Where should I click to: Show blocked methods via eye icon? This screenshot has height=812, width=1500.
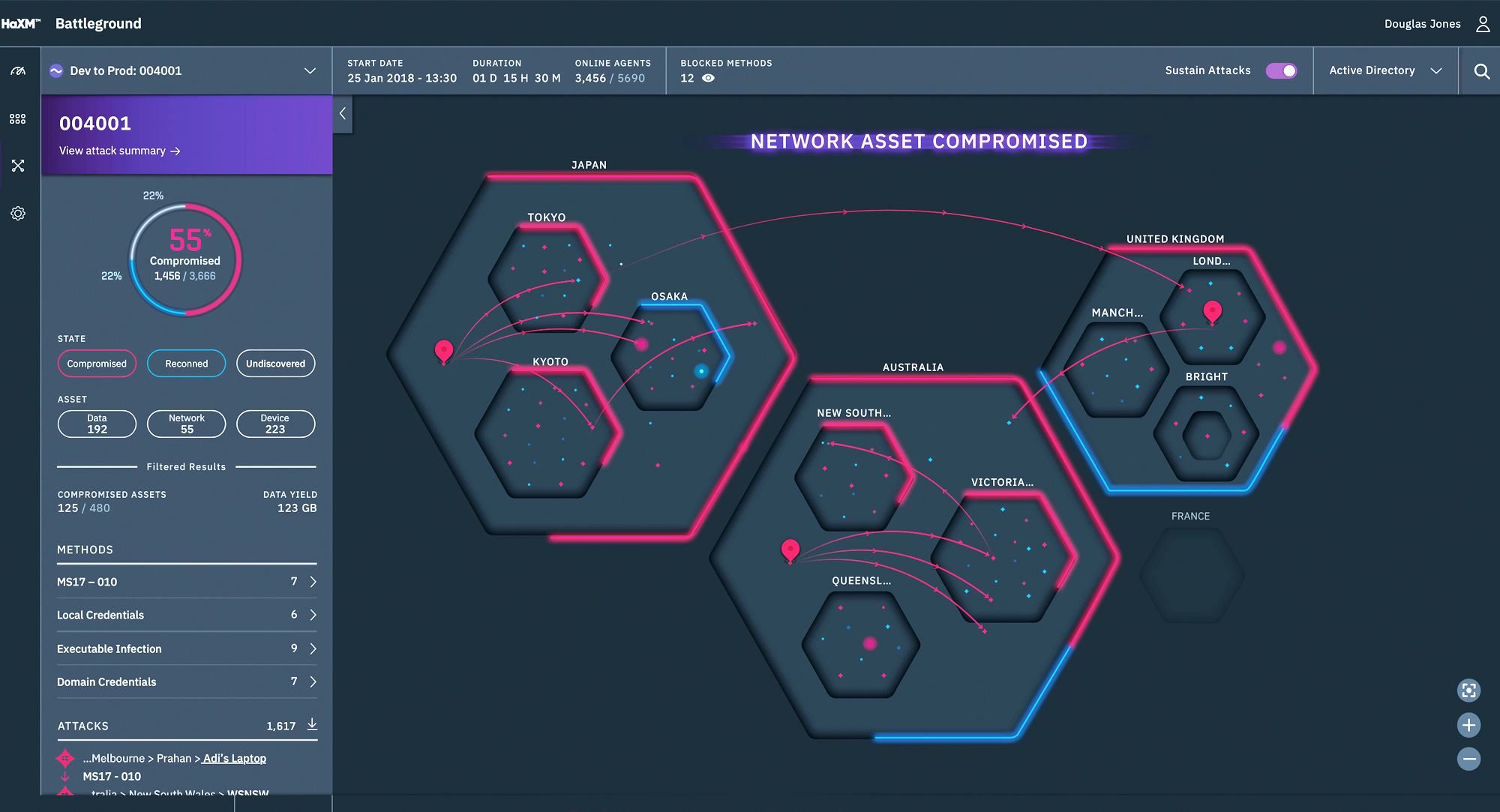click(708, 78)
